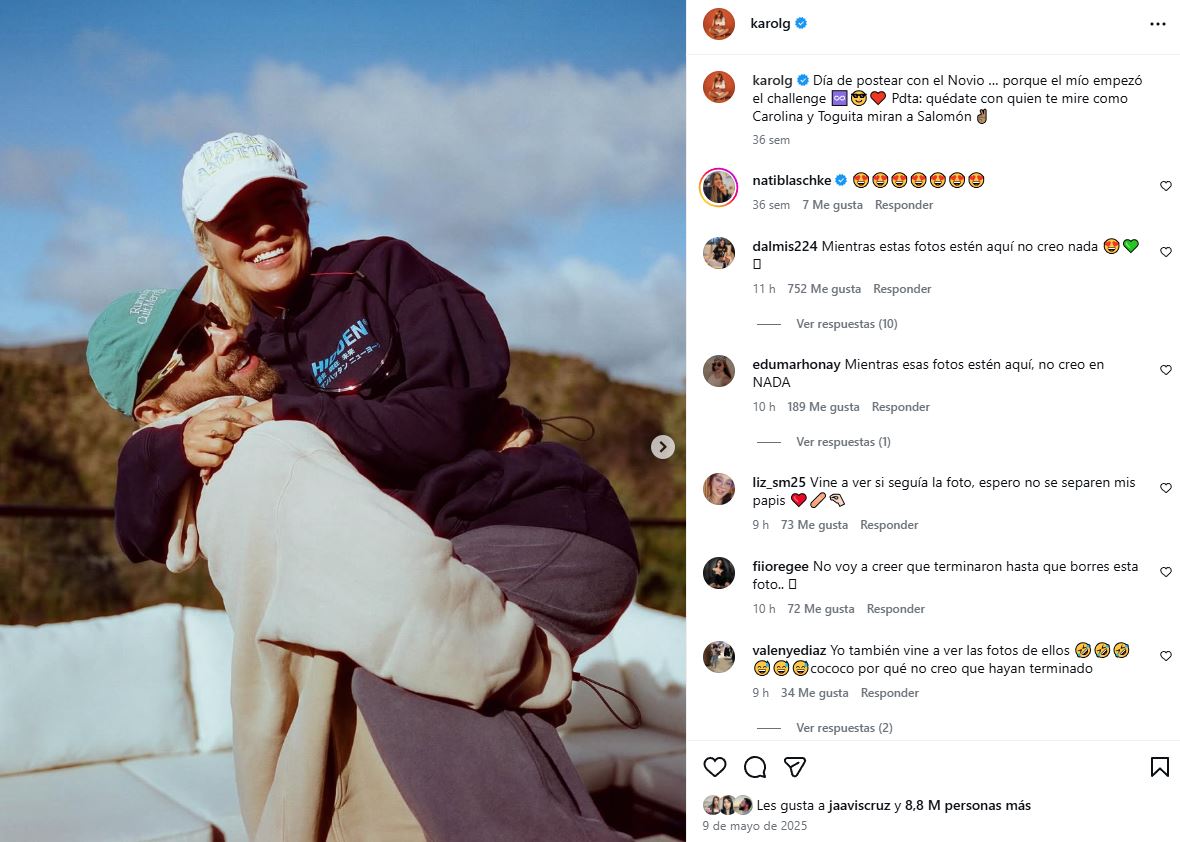Open the comment bubble icon

[x=755, y=767]
